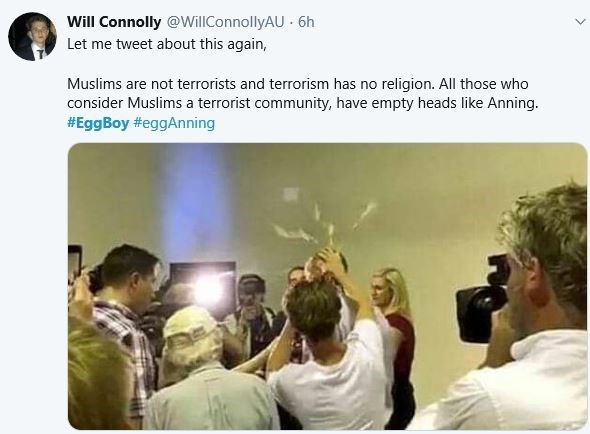590x434 pixels.
Task: Click the line mentioning "empty heads like Anning"
Action: (x=303, y=103)
